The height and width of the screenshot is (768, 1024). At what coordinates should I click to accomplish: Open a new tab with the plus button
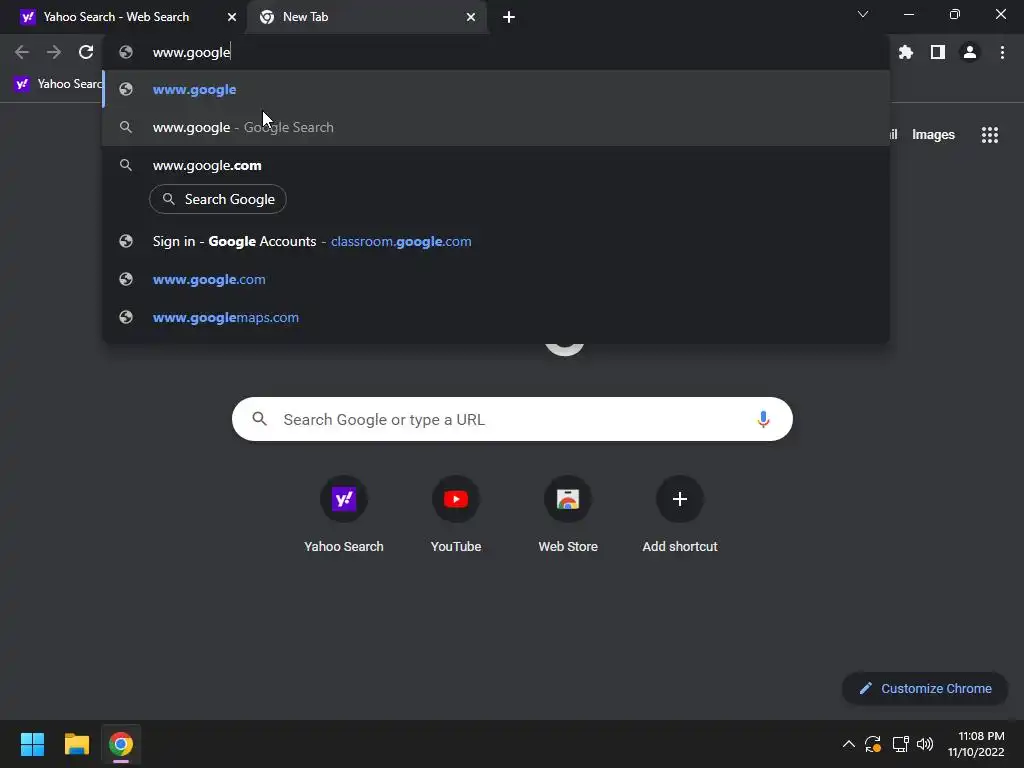coord(509,17)
